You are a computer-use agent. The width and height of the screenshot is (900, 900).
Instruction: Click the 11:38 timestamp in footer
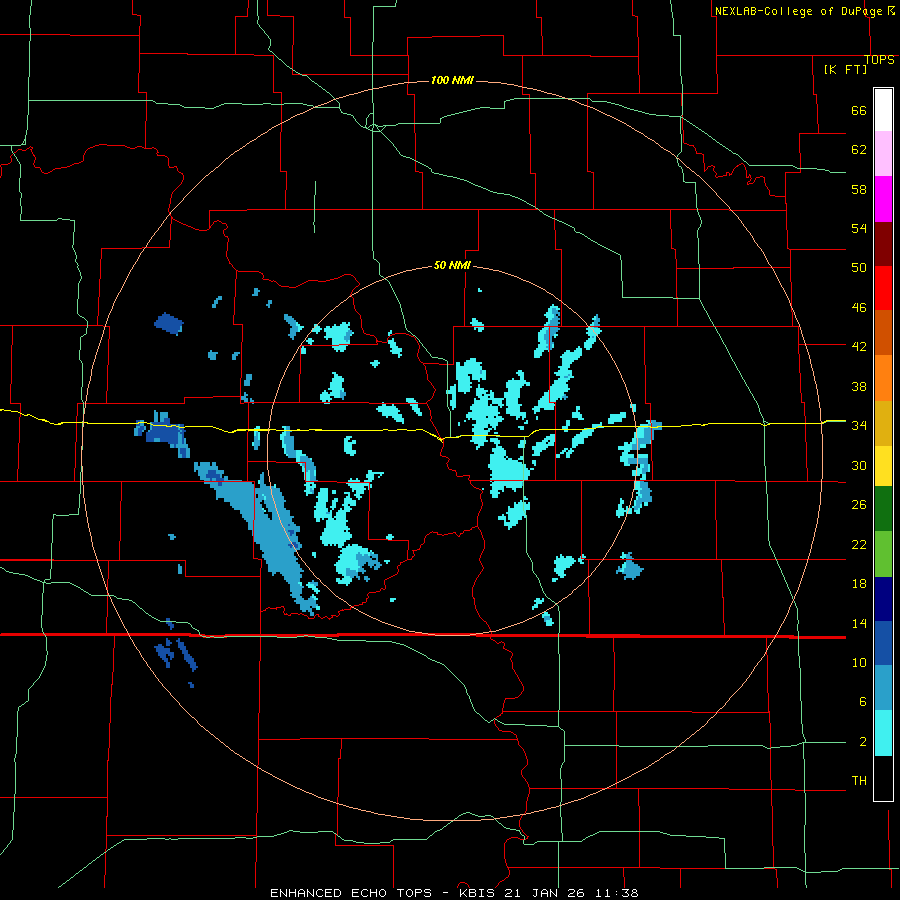click(x=615, y=893)
